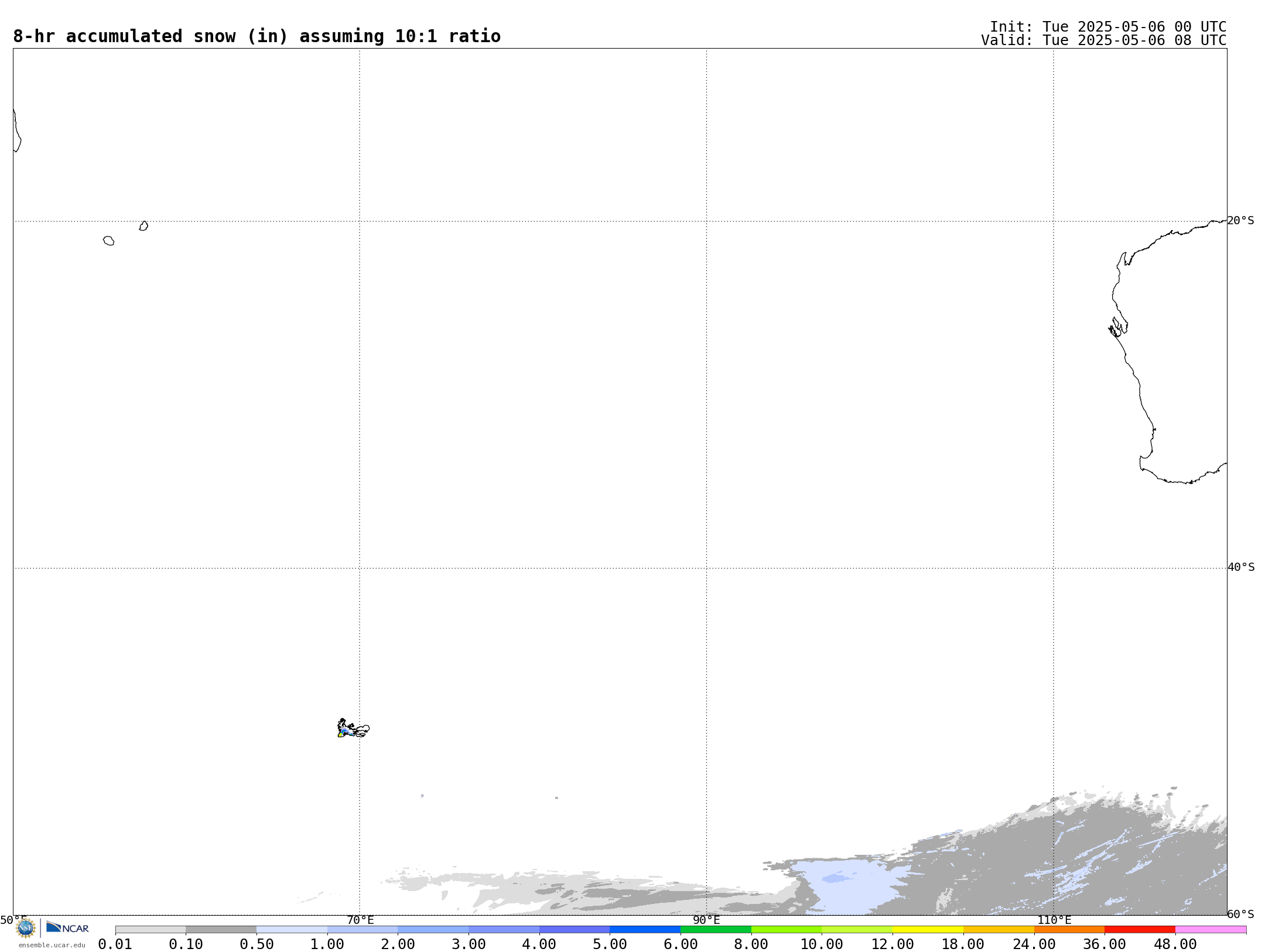Click the 70°E longitude label
Viewport: 1265px width, 952px height.
point(360,920)
